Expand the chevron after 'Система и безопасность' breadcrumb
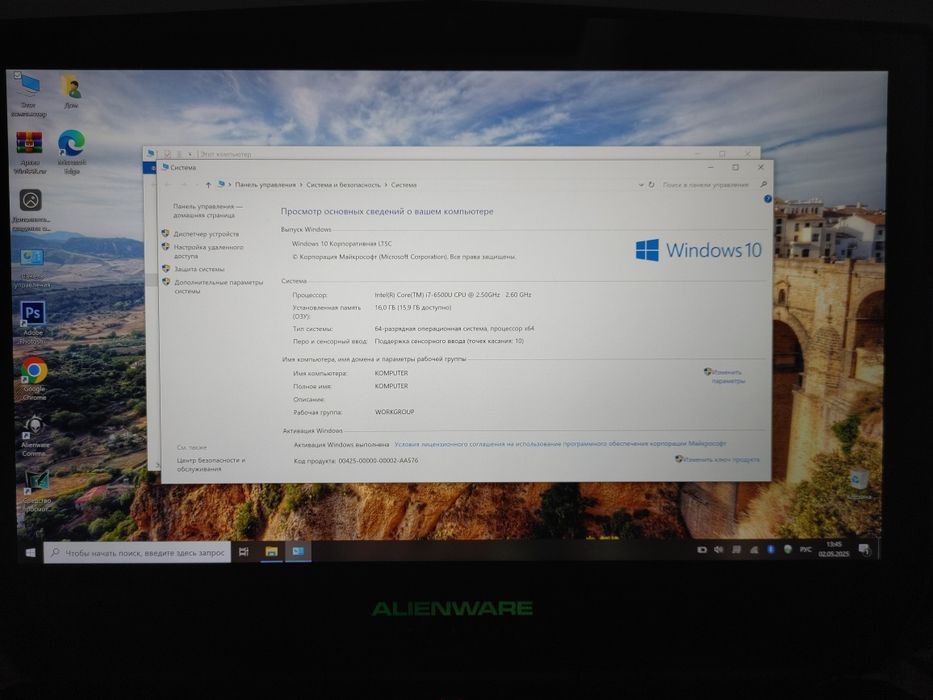Image resolution: width=933 pixels, height=700 pixels. (386, 185)
